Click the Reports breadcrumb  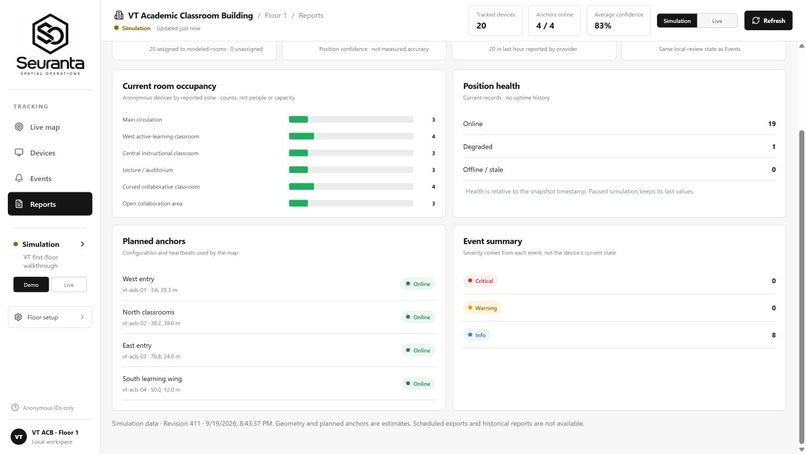pyautogui.click(x=311, y=15)
